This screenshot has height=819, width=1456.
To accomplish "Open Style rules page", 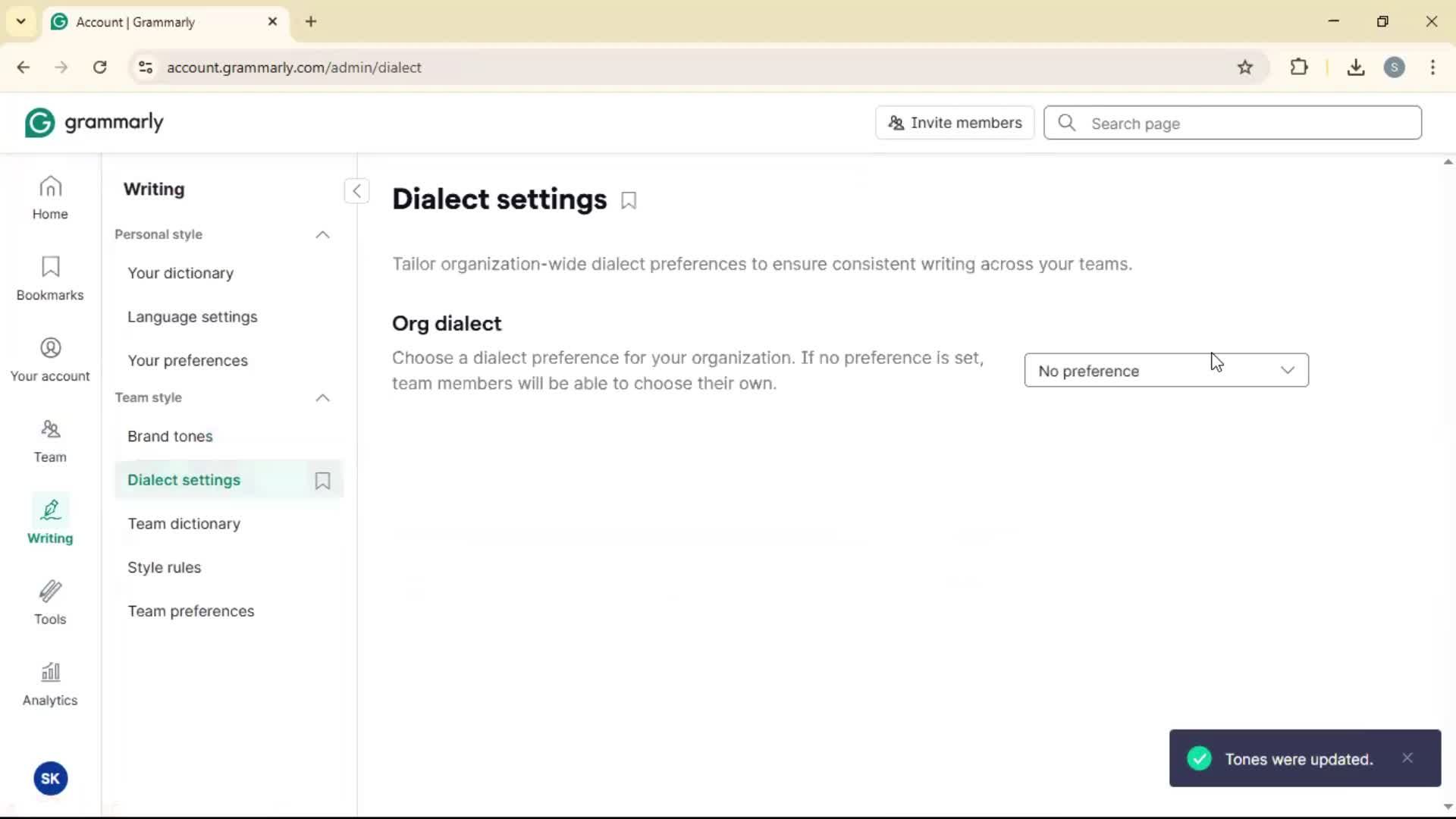I will 164,568.
